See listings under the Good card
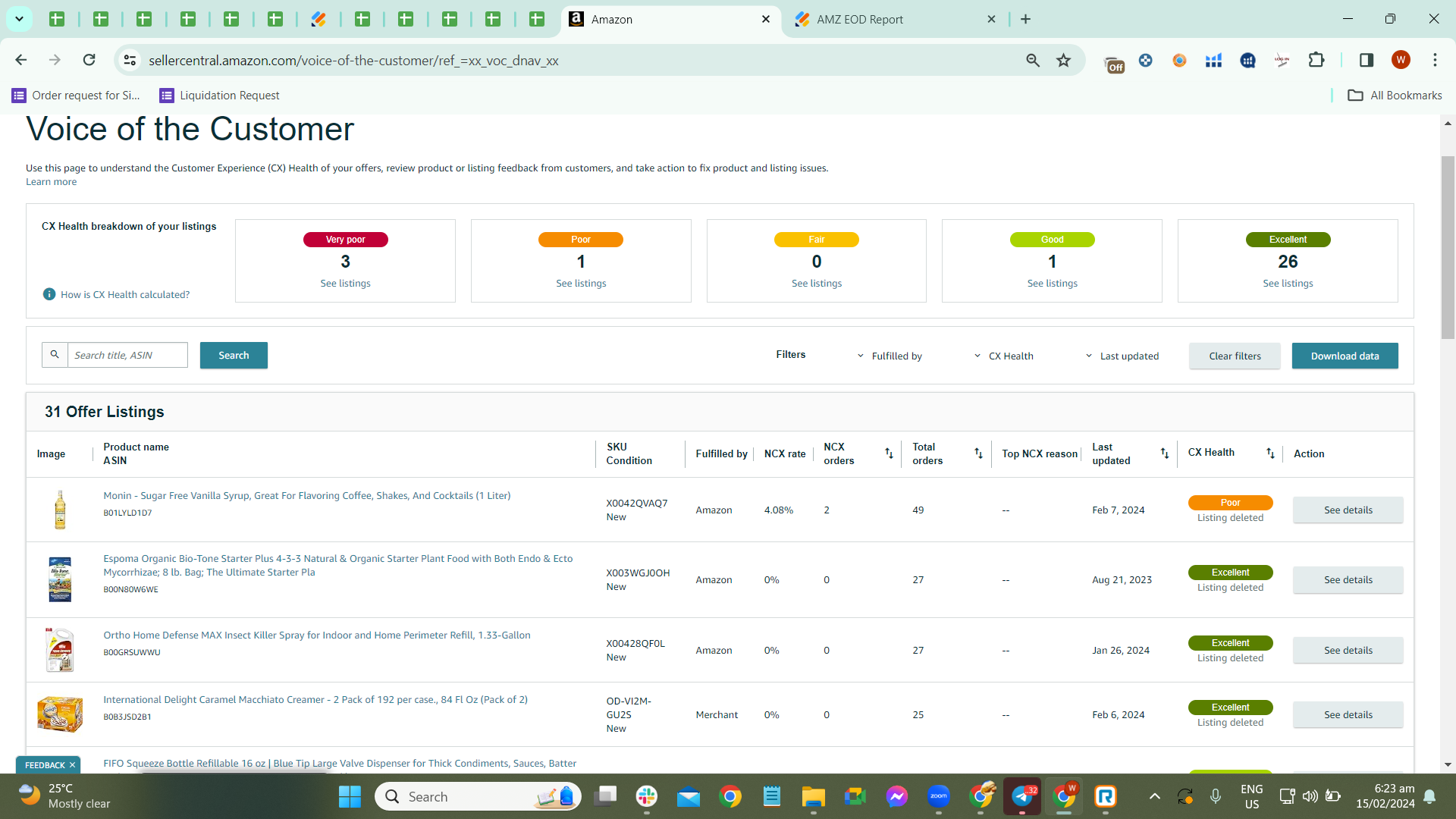The width and height of the screenshot is (1456, 819). 1053,284
